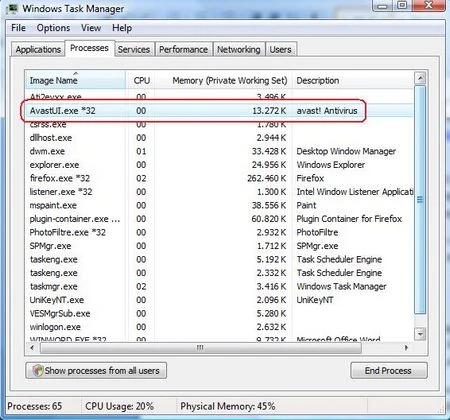Click the End Process button
This screenshot has width=450, height=420.
point(389,370)
